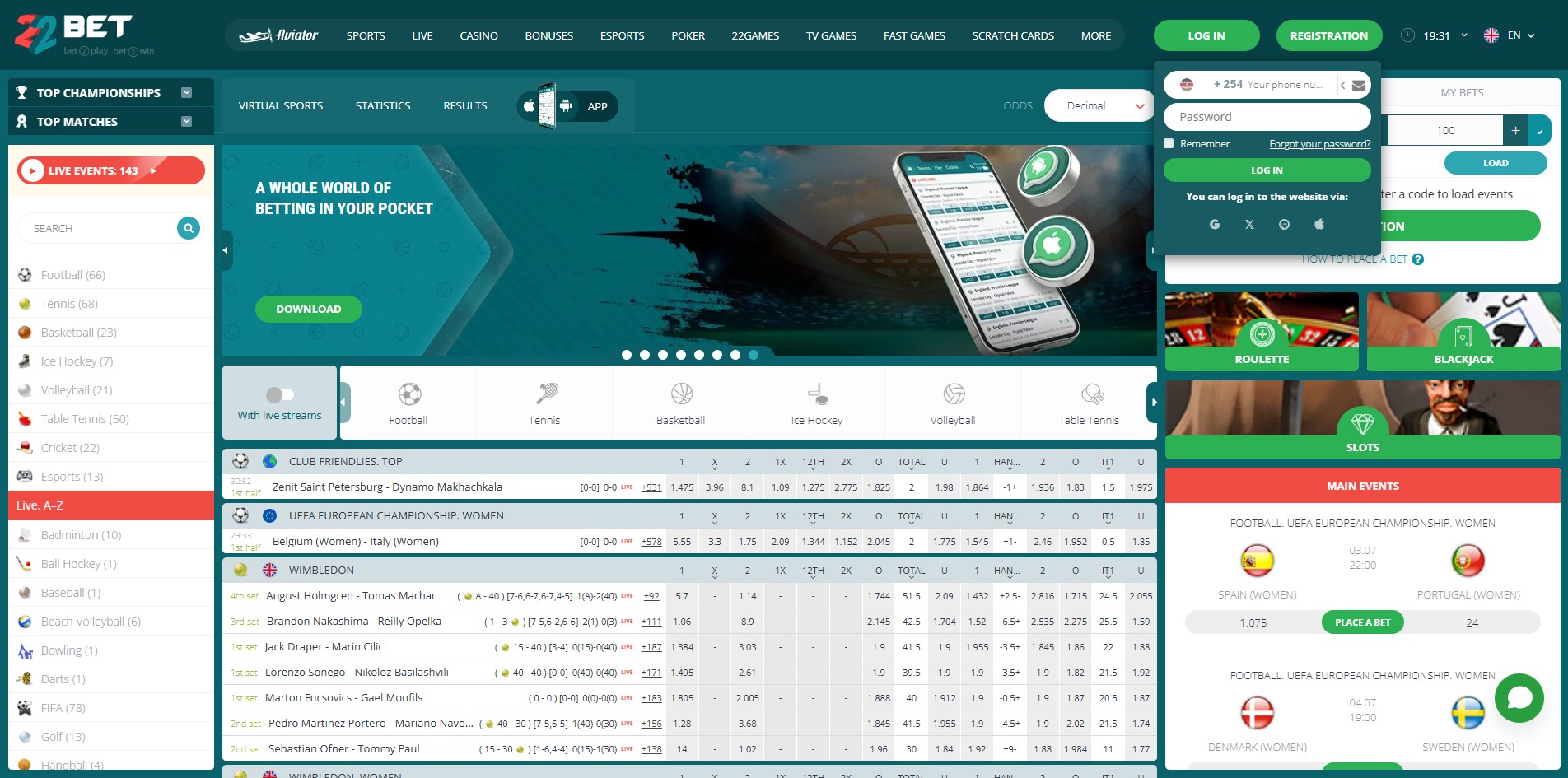This screenshot has height=778, width=1568.
Task: Click the DOWNLOAD button on the banner
Action: point(308,309)
